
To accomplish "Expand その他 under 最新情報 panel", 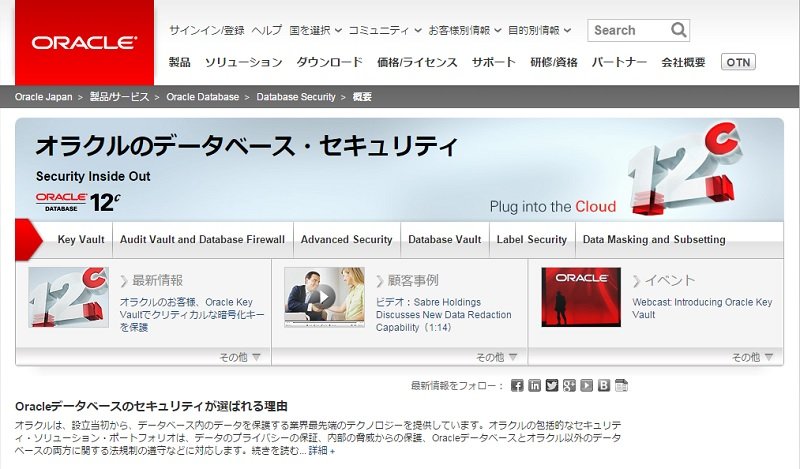I will 240,357.
